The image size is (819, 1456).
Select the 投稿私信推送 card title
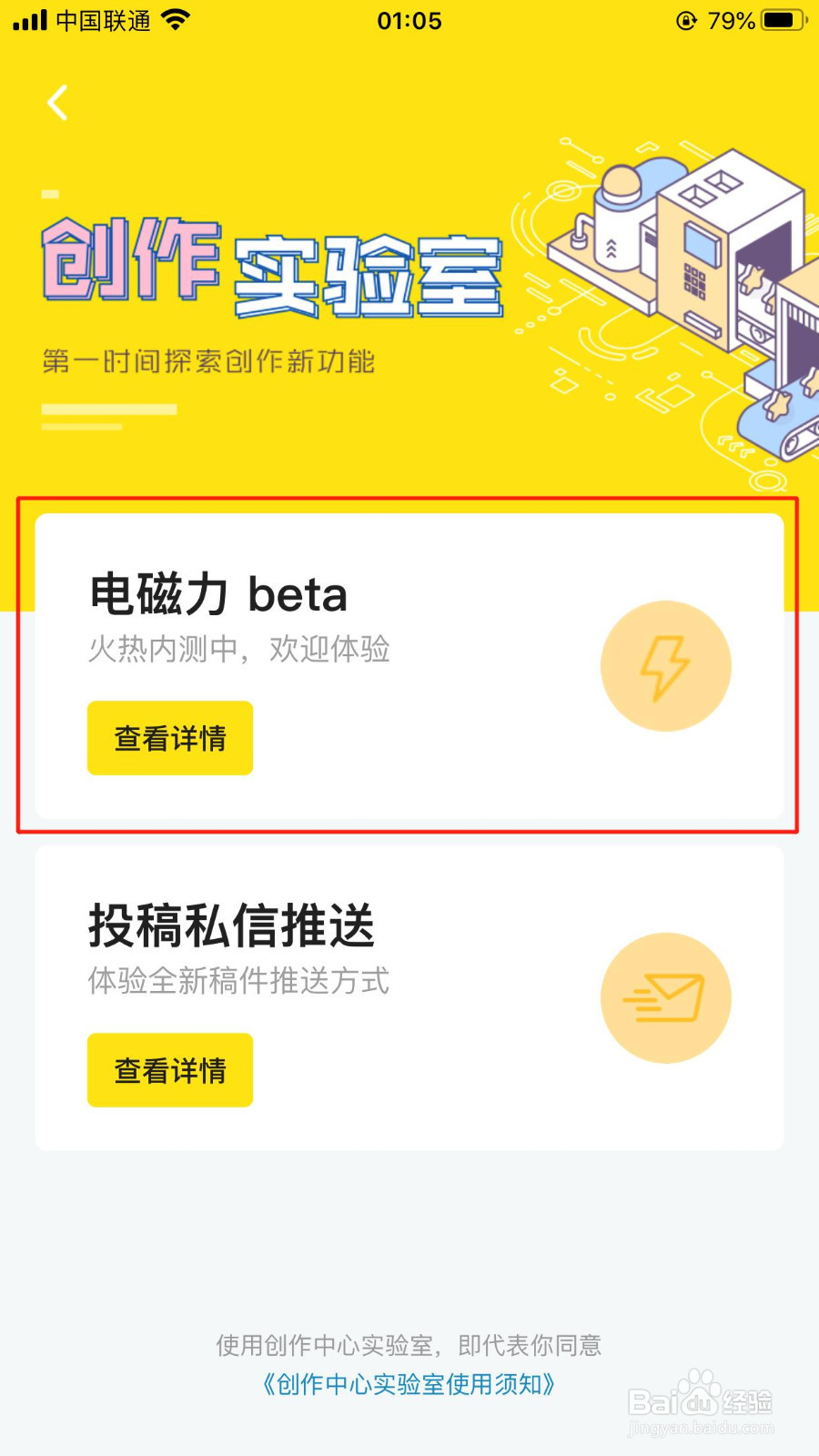click(232, 925)
